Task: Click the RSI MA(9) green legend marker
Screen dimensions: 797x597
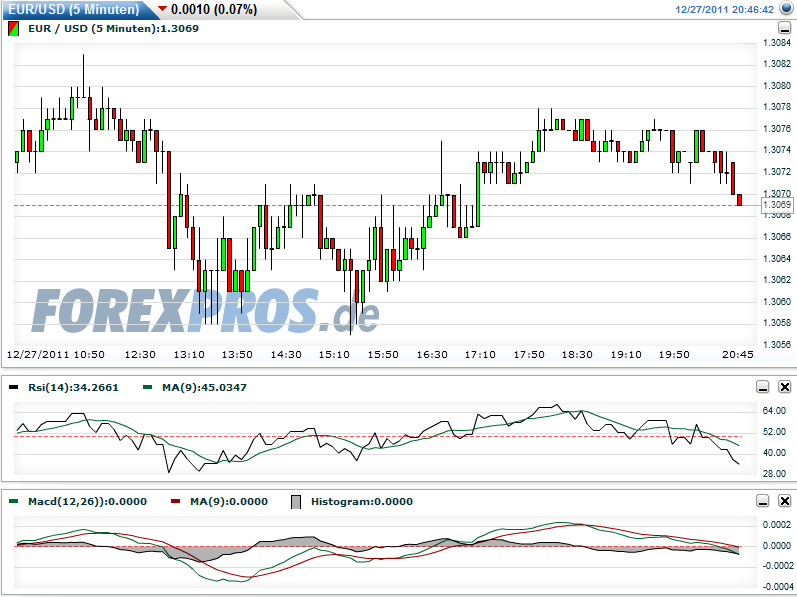Action: [147, 387]
